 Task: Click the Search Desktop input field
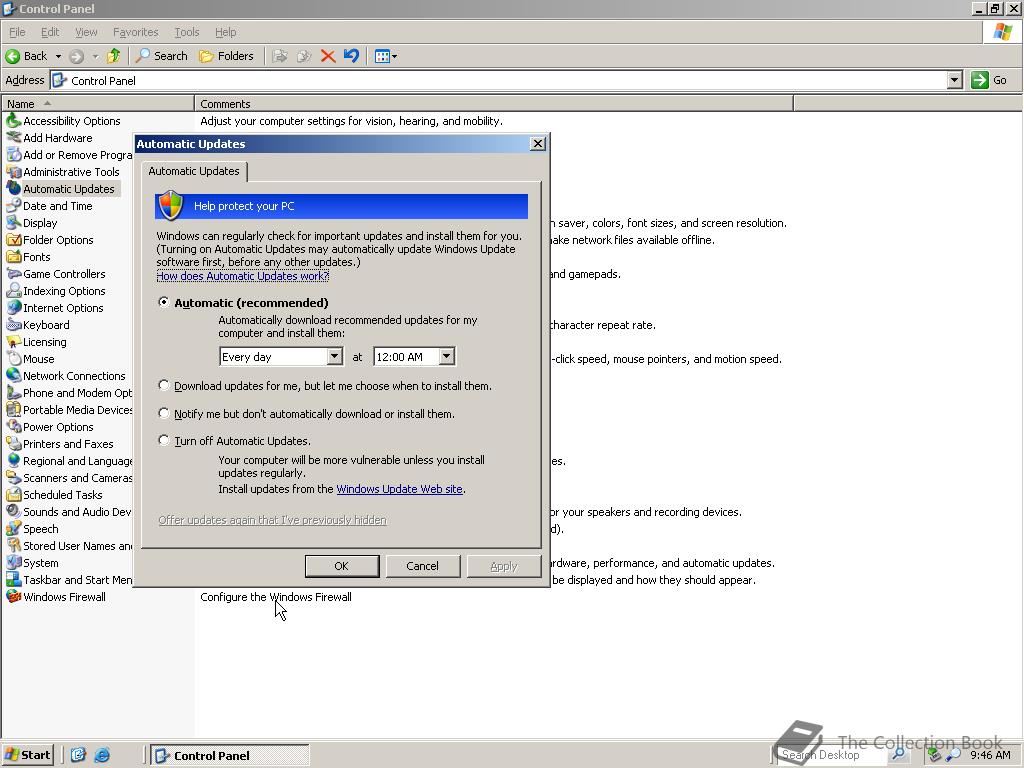tap(833, 755)
